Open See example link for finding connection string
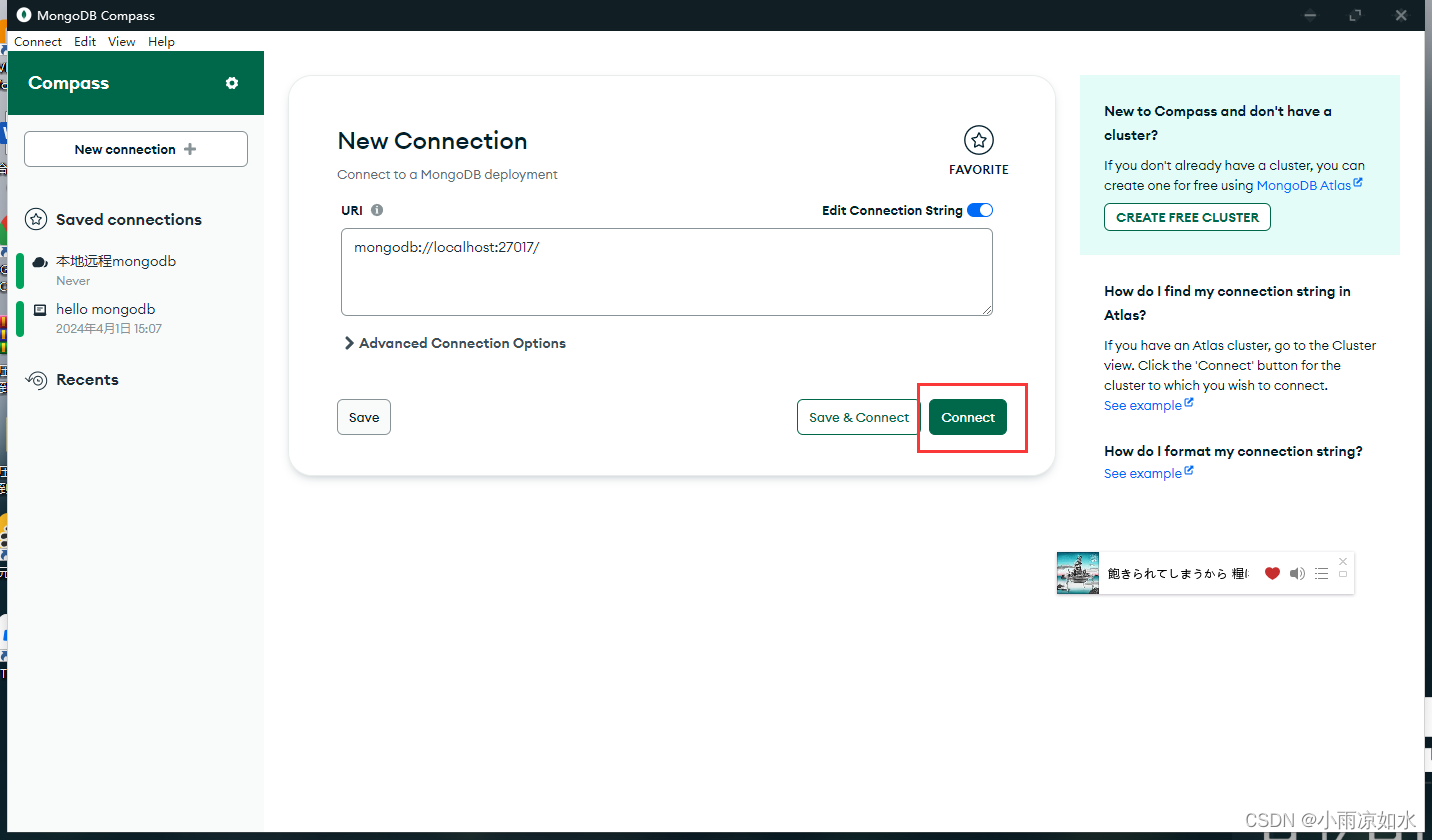The height and width of the screenshot is (840, 1432). point(1143,405)
